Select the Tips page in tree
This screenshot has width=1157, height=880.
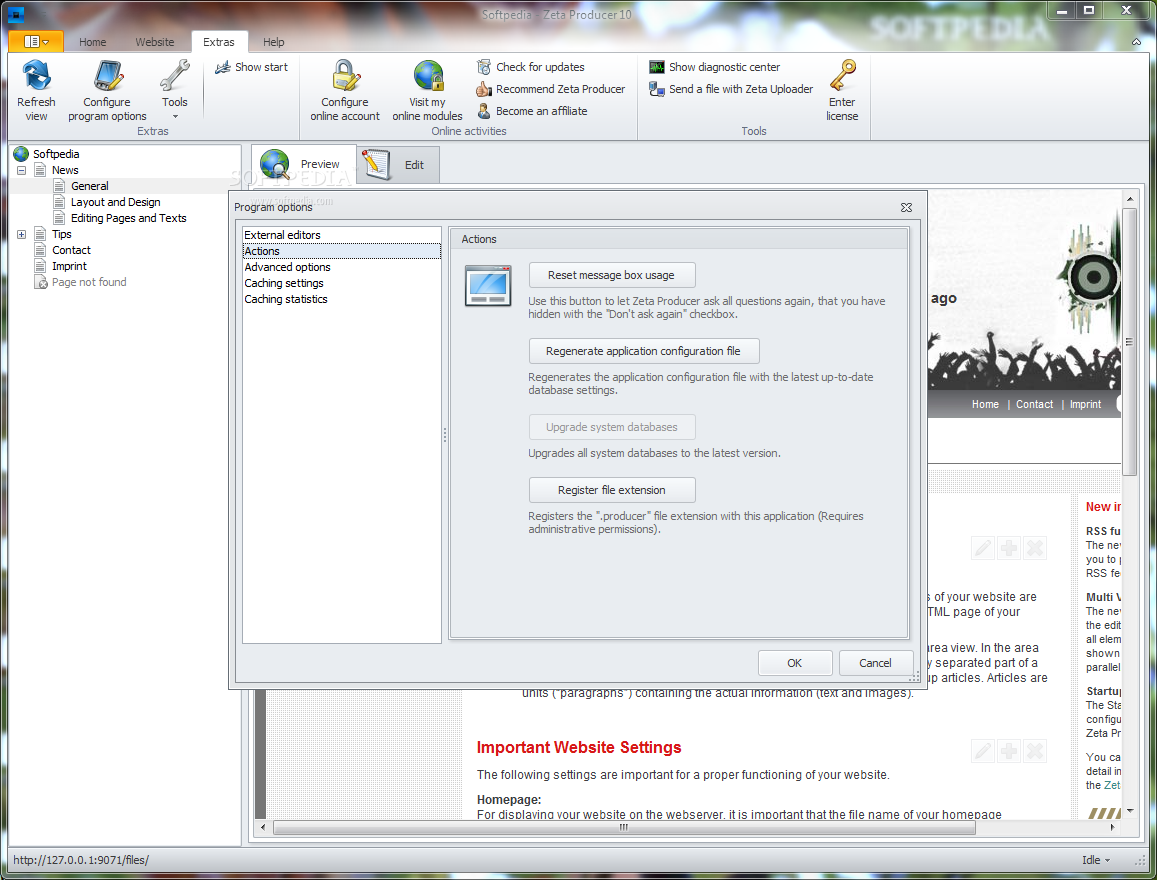pos(61,235)
